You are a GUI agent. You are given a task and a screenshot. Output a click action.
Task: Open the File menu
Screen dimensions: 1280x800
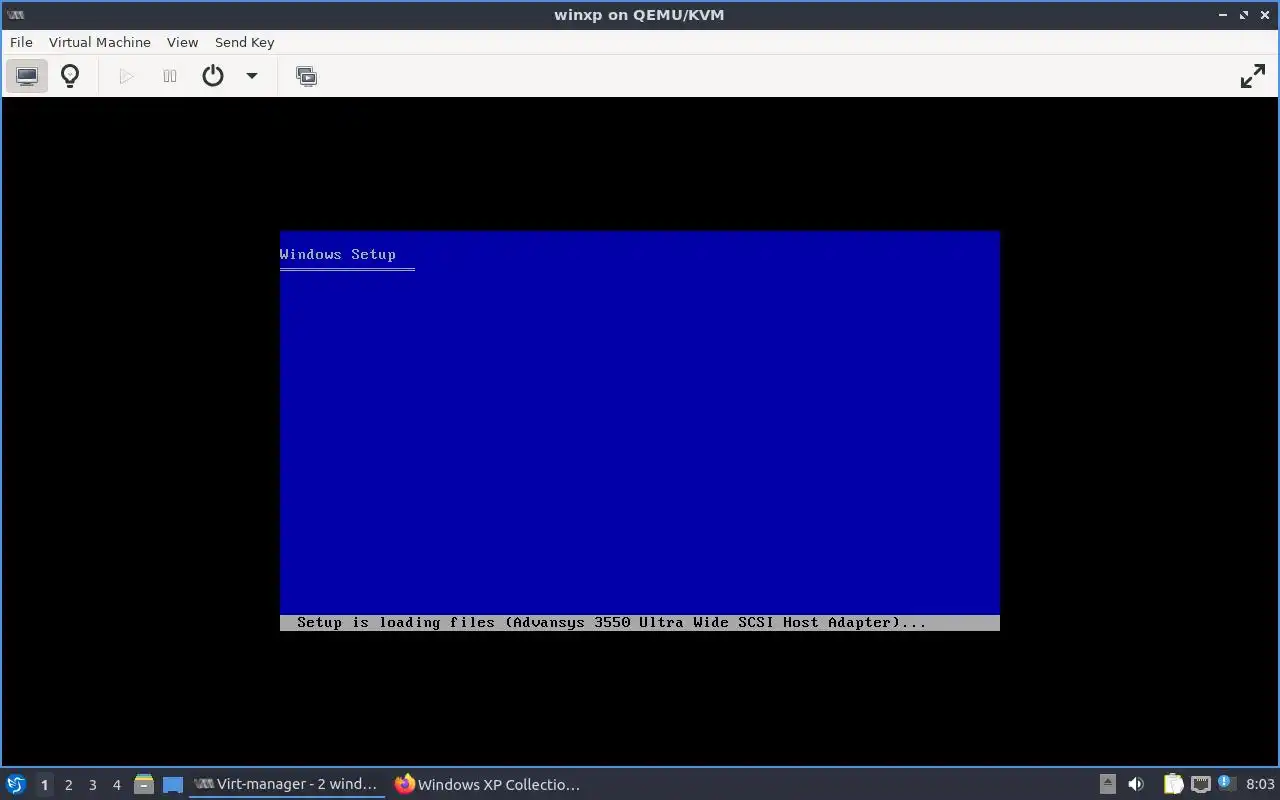coord(21,42)
